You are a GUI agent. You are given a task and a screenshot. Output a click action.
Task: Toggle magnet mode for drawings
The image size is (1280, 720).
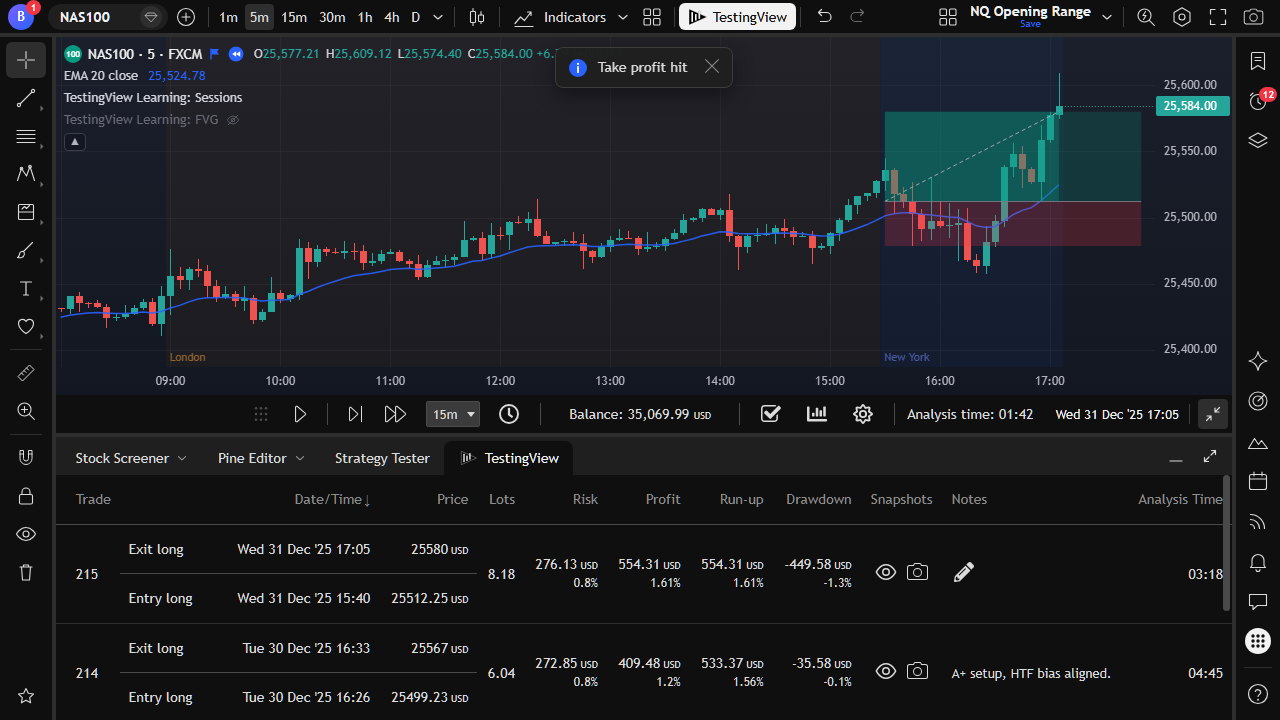[x=26, y=458]
